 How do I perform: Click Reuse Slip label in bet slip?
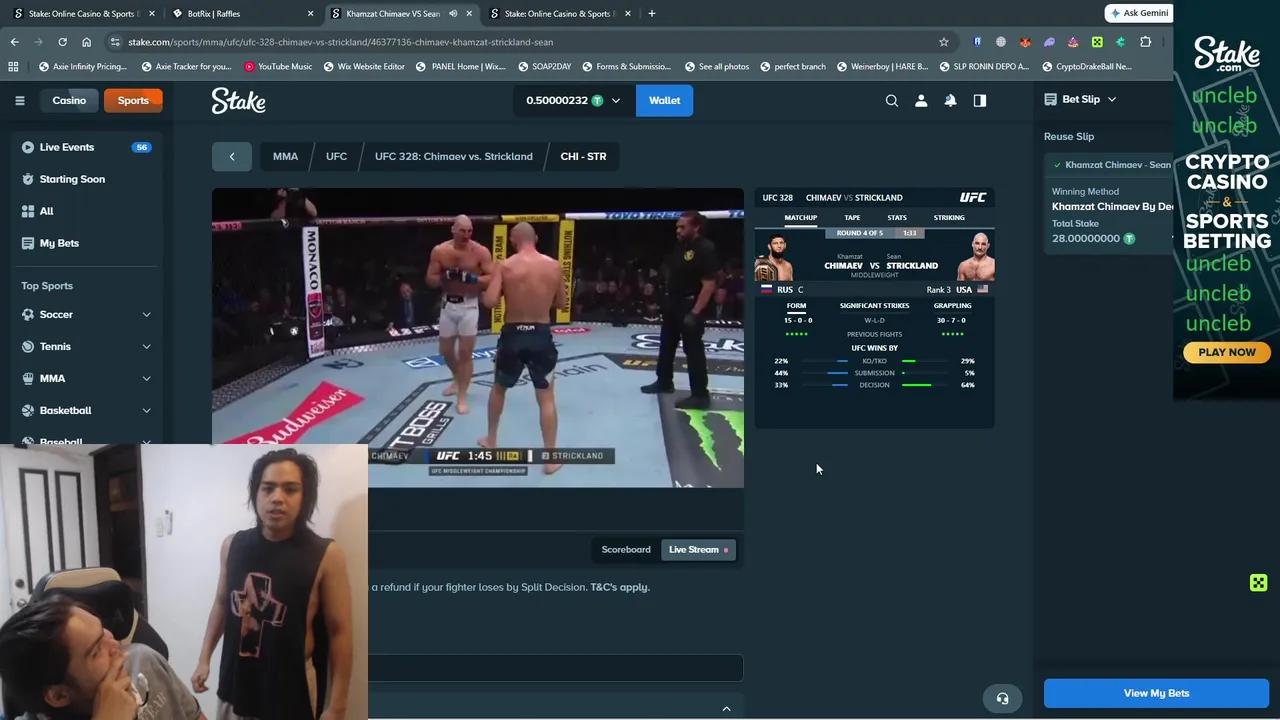[x=1069, y=136]
